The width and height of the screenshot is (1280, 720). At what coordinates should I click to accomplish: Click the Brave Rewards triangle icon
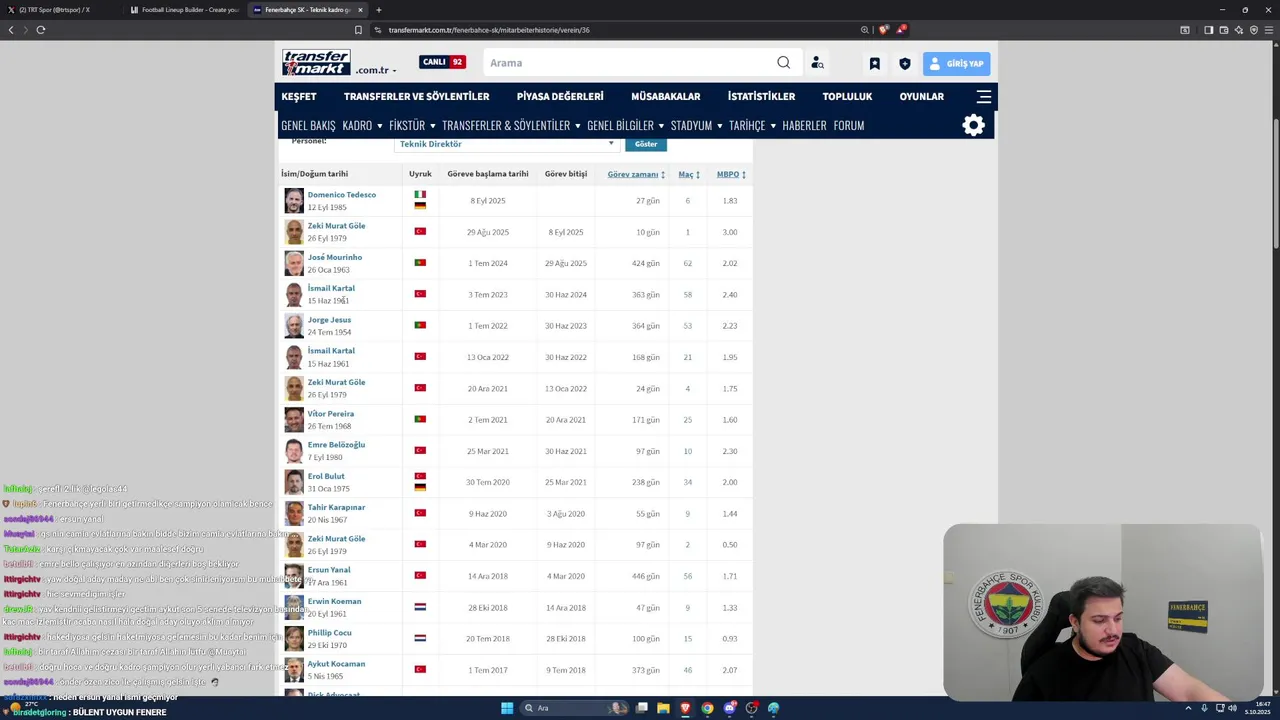click(x=901, y=29)
